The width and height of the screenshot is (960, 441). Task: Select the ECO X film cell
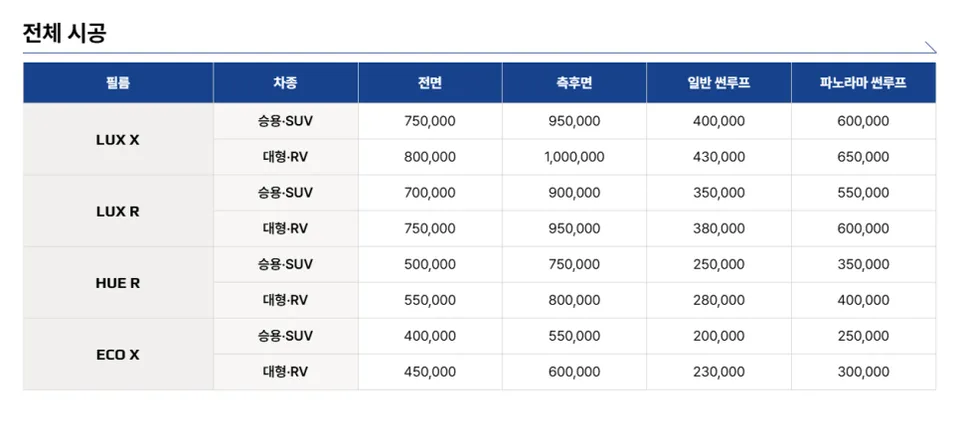pyautogui.click(x=118, y=354)
